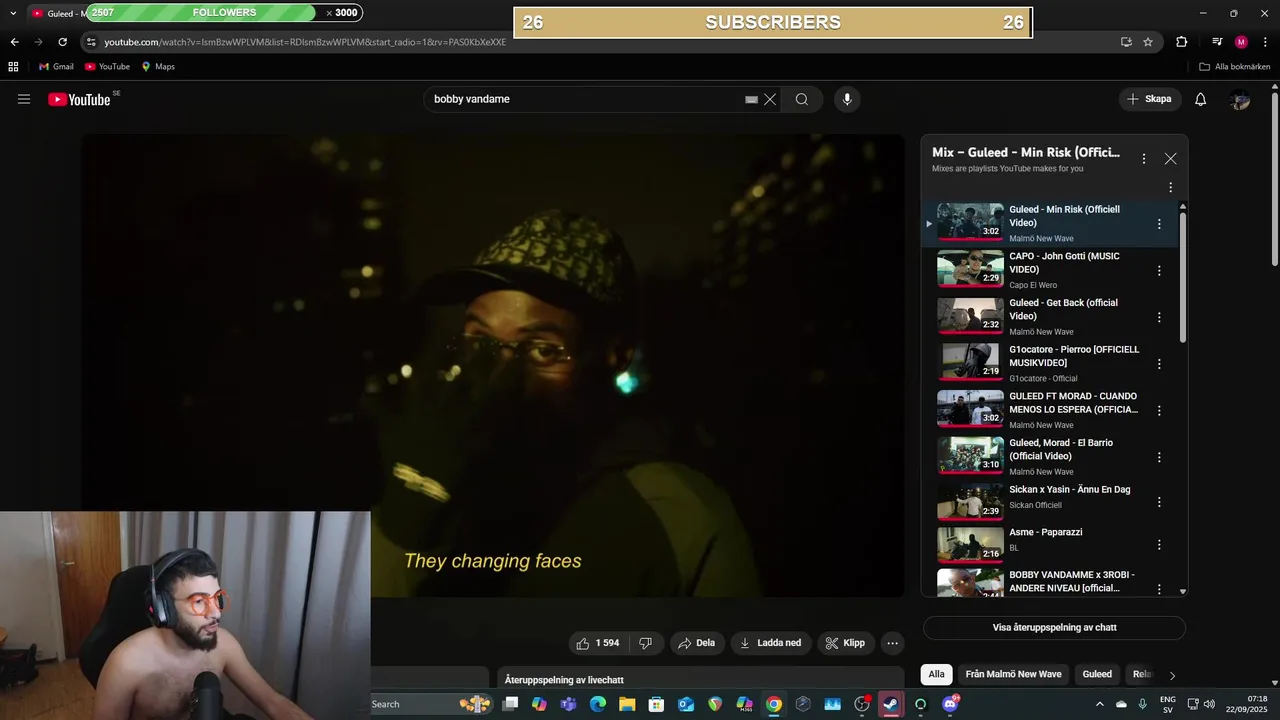
Task: Open more actions ellipsis below video
Action: (893, 643)
